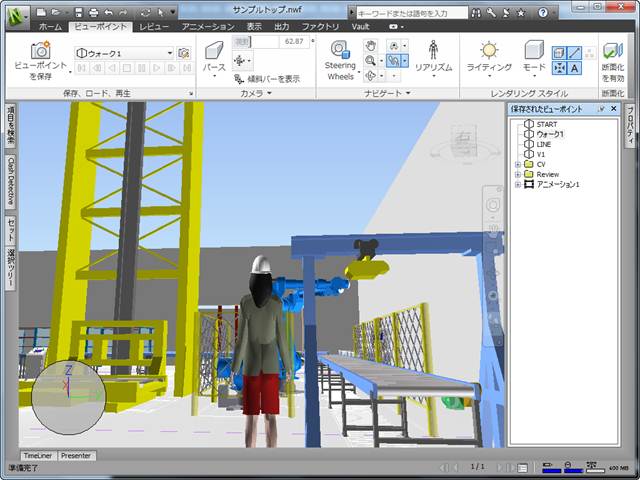Select the リアリズム (Realism) figure icon

coord(433,52)
